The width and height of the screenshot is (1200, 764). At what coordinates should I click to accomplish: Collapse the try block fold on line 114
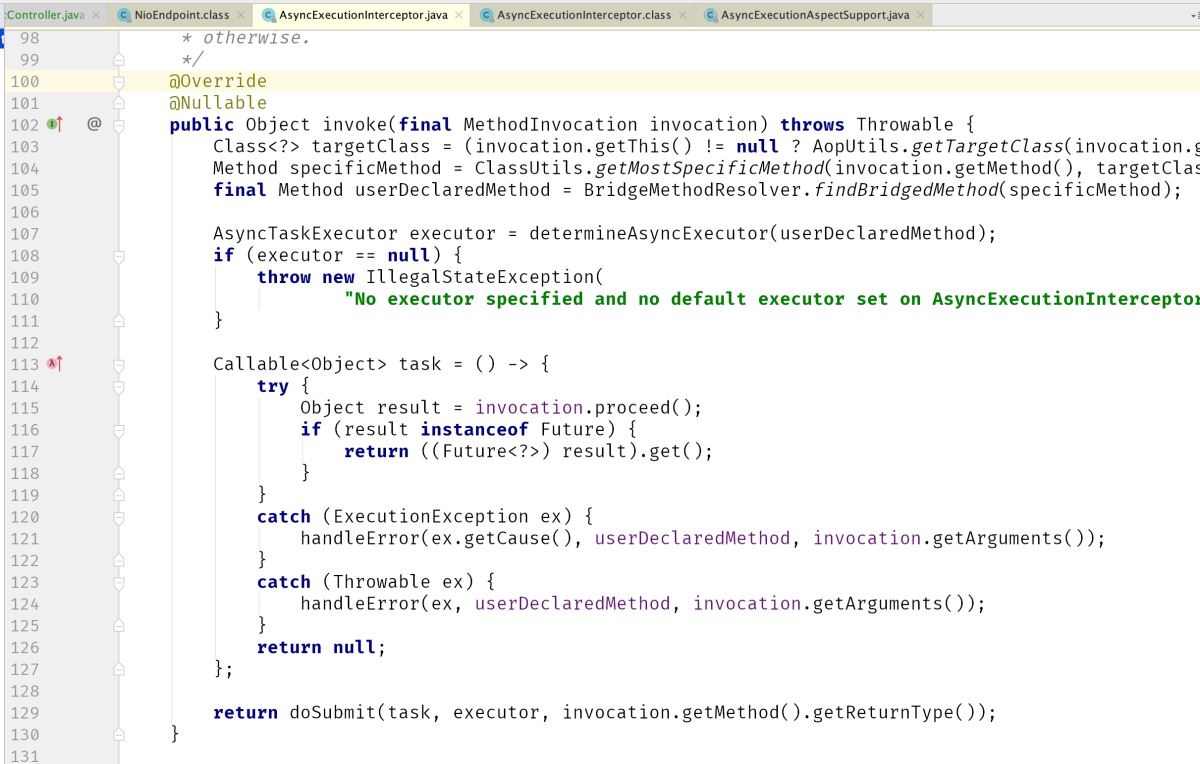click(x=119, y=386)
